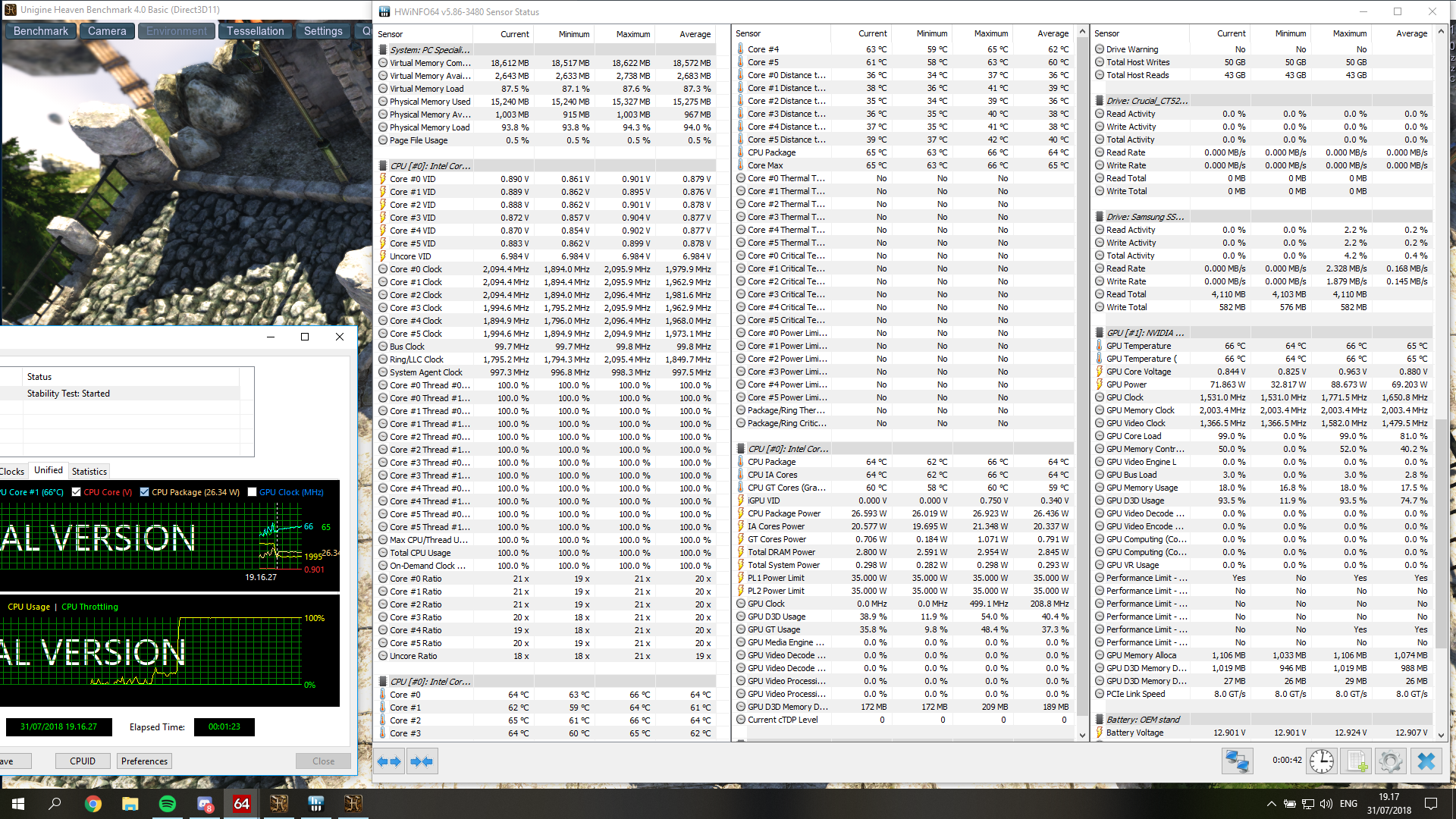This screenshot has width=1456, height=819.
Task: Show hidden system tray icons chevron
Action: [x=1271, y=804]
